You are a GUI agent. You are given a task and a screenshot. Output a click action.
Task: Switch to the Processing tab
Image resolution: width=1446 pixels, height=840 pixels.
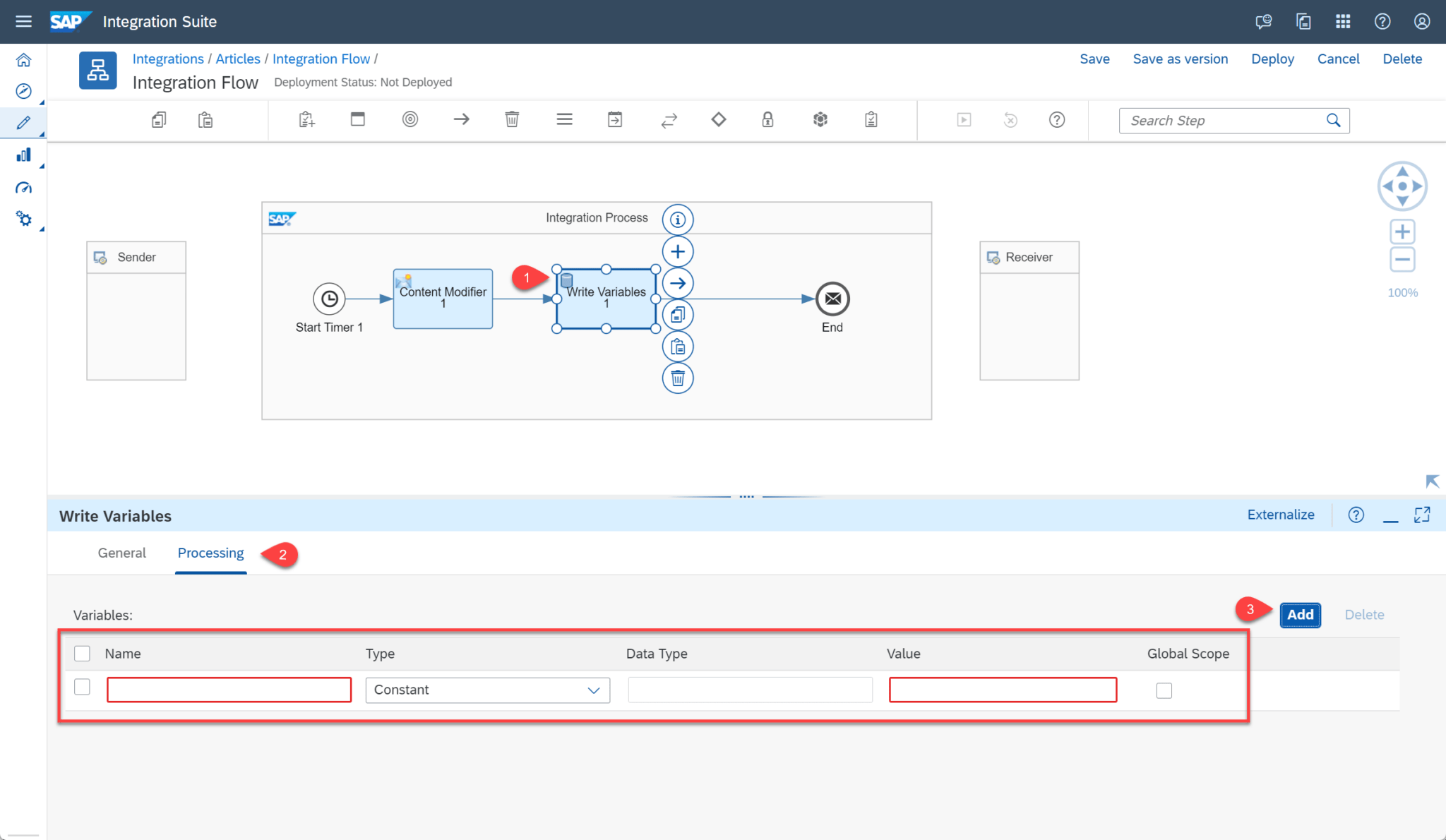click(210, 553)
